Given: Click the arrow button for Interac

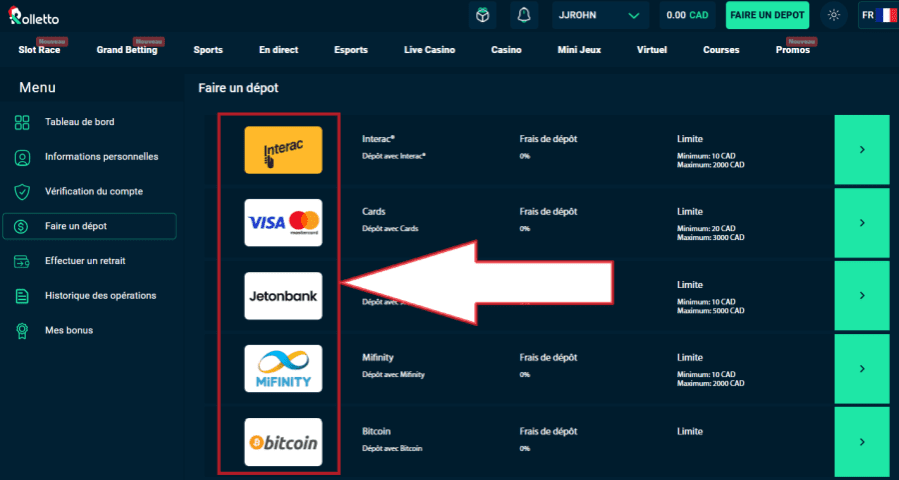Looking at the screenshot, I should (x=862, y=150).
